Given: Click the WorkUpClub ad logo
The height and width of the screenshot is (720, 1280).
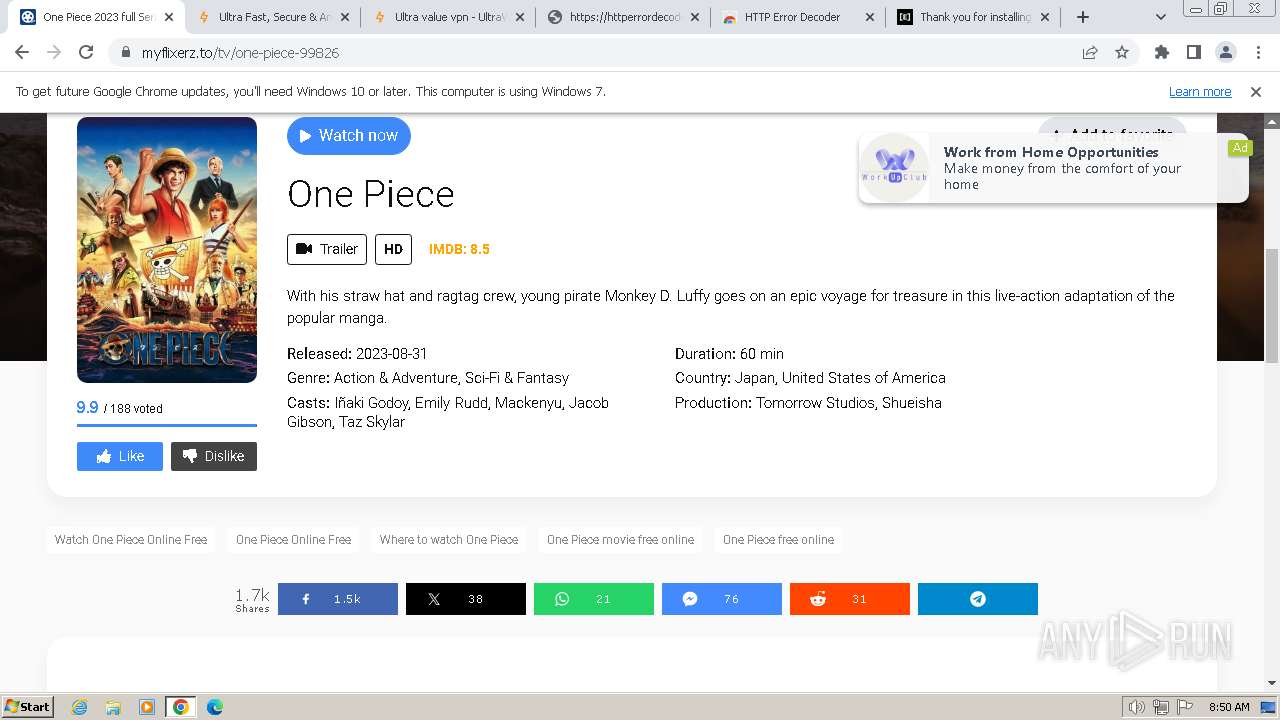Looking at the screenshot, I should point(894,167).
